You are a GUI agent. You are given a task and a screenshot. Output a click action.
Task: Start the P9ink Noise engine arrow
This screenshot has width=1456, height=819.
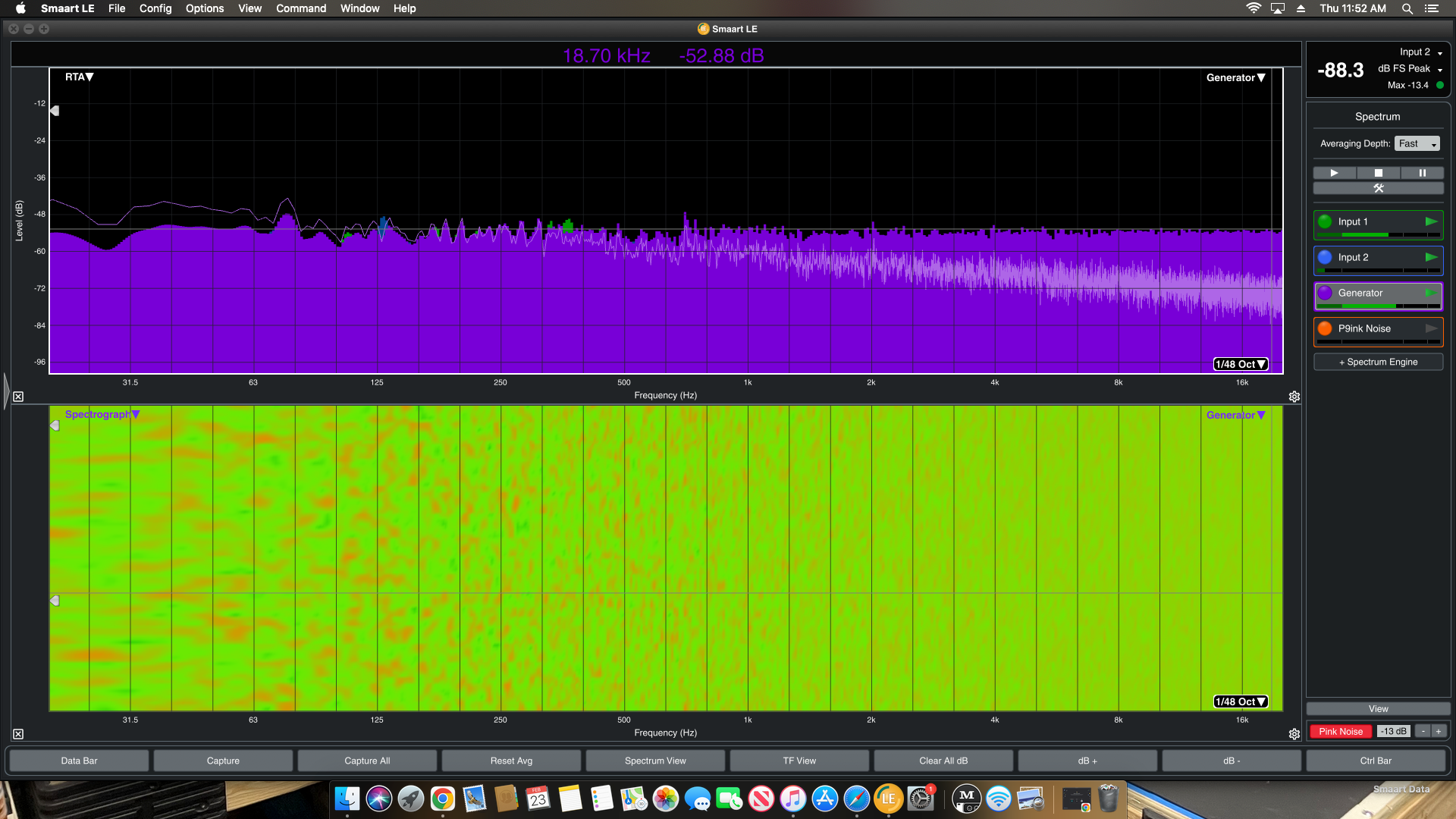[1431, 328]
